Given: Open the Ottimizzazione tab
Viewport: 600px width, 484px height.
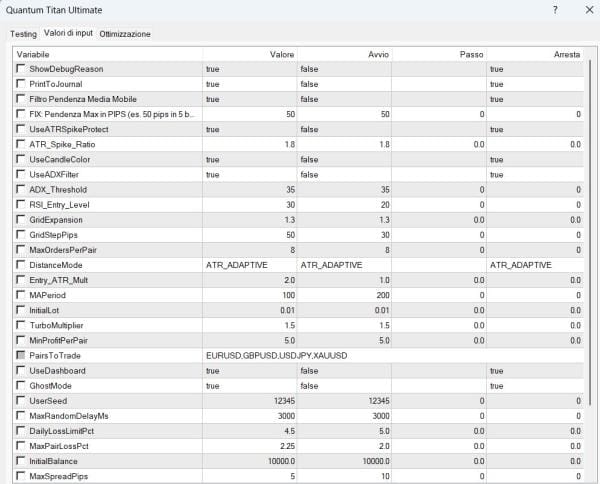Looking at the screenshot, I should 125,34.
